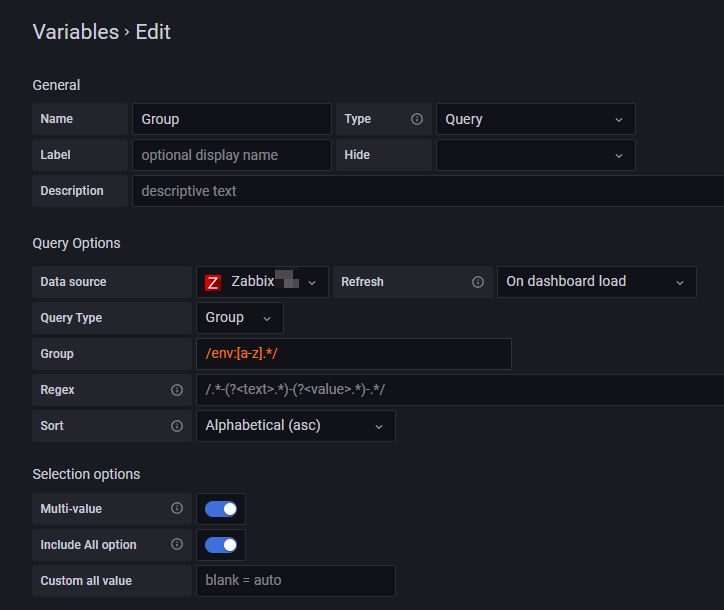Screen dimensions: 724x610
Task: Click the Name field containing Group
Action: 231,119
